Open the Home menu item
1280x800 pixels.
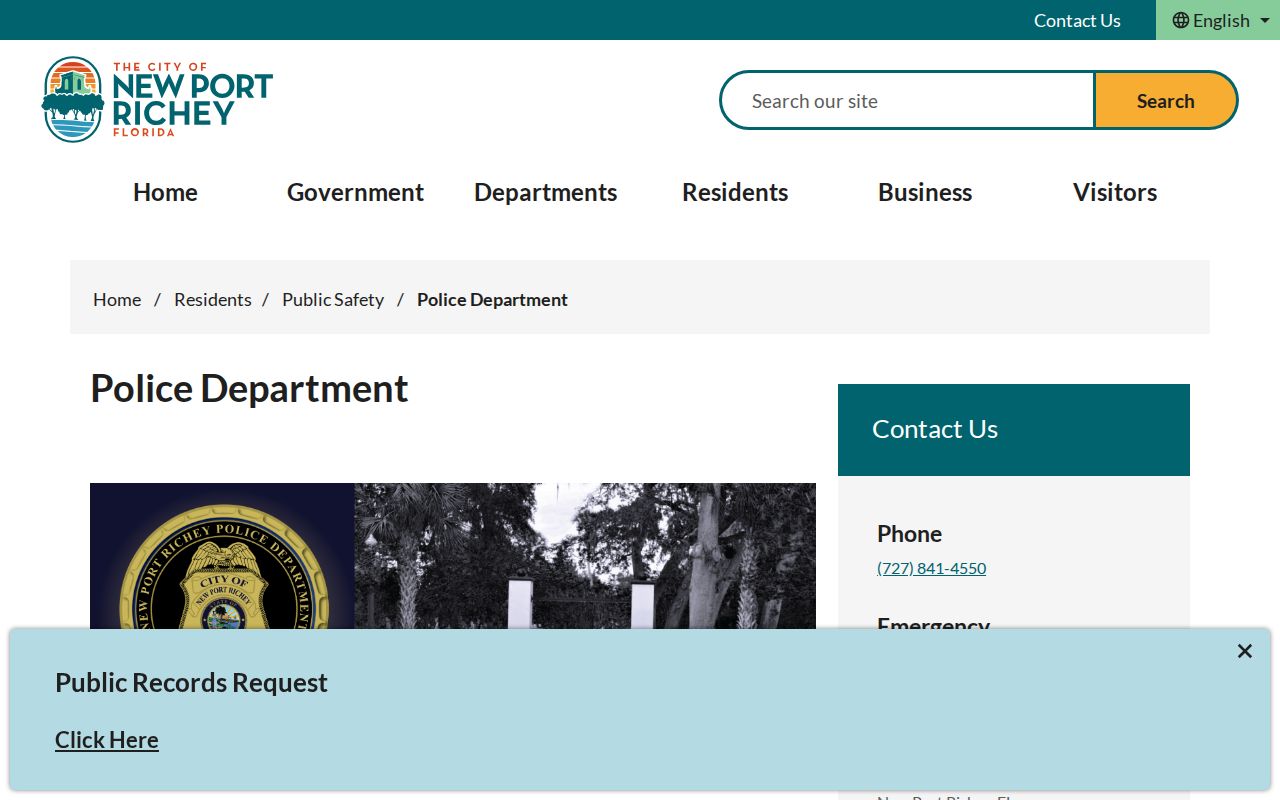coord(165,192)
